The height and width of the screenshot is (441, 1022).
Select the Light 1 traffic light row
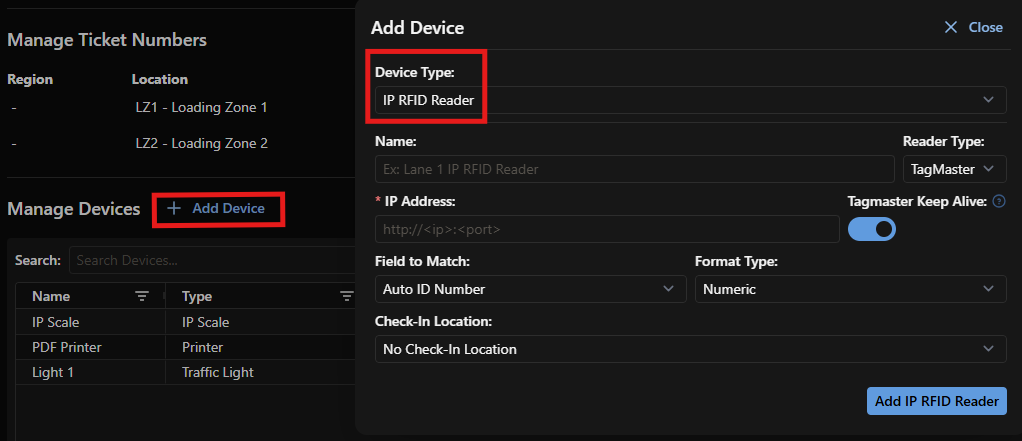[x=185, y=373]
